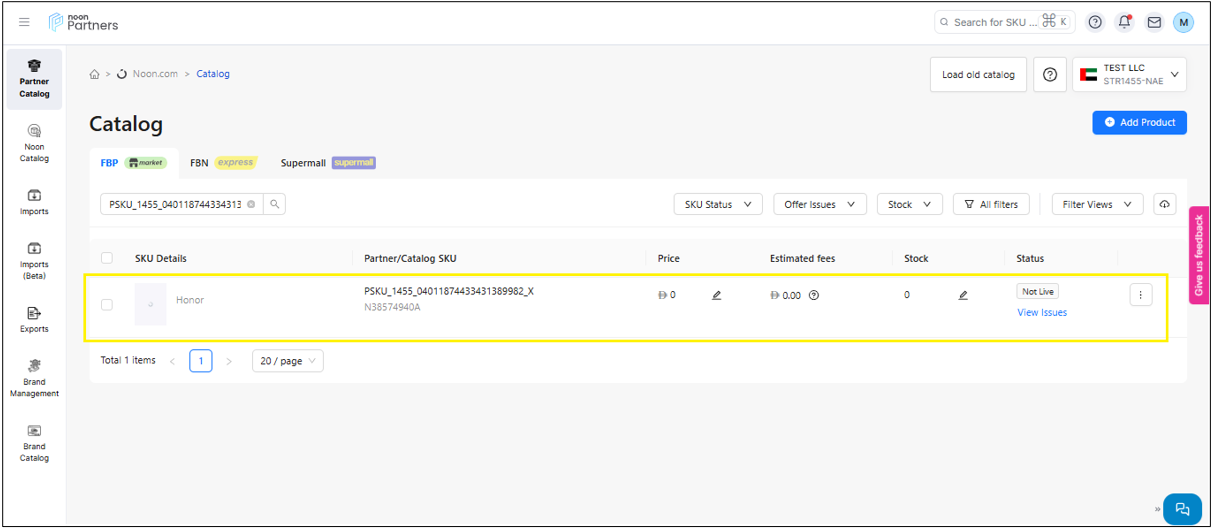The height and width of the screenshot is (529, 1213).
Task: Open the mail inbox icon
Action: click(x=1154, y=22)
